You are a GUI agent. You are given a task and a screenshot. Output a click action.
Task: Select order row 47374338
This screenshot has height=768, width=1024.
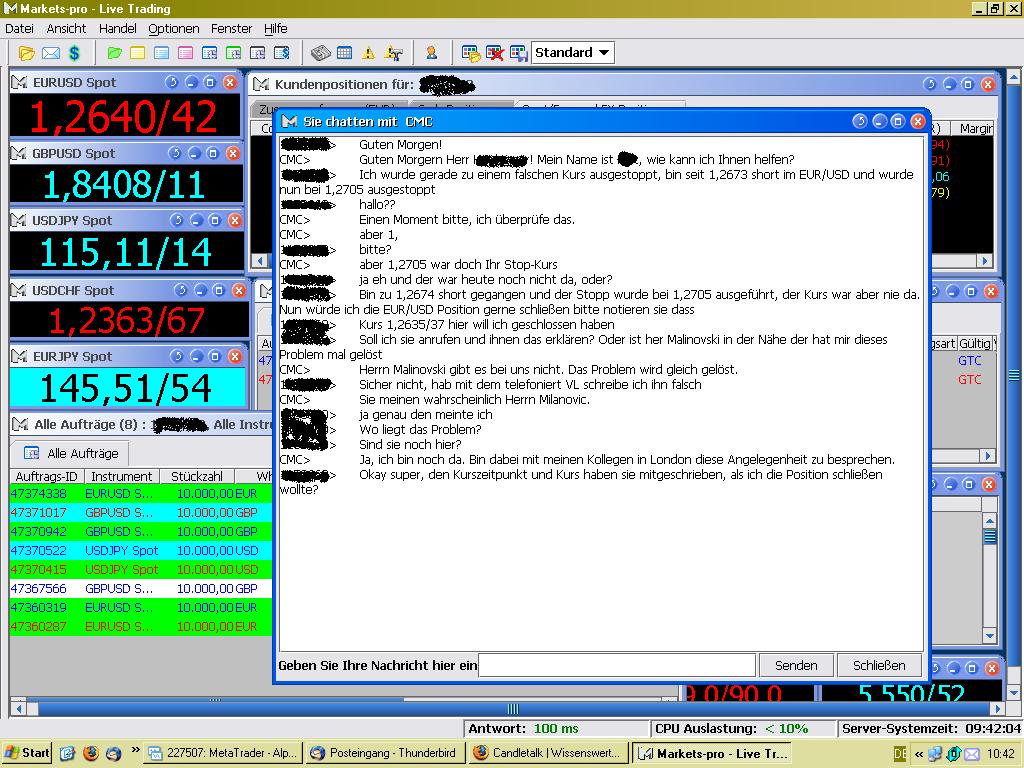pyautogui.click(x=38, y=494)
